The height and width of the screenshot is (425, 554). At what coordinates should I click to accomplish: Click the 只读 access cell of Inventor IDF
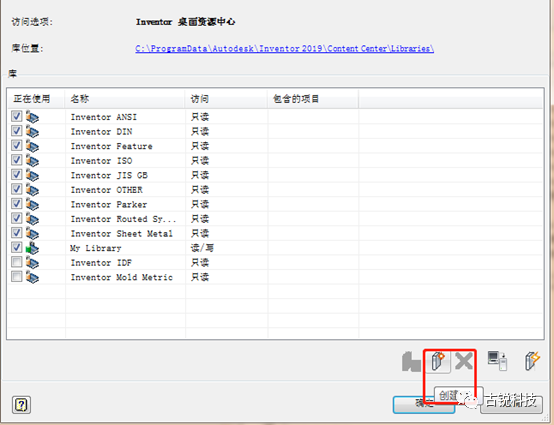(x=200, y=262)
